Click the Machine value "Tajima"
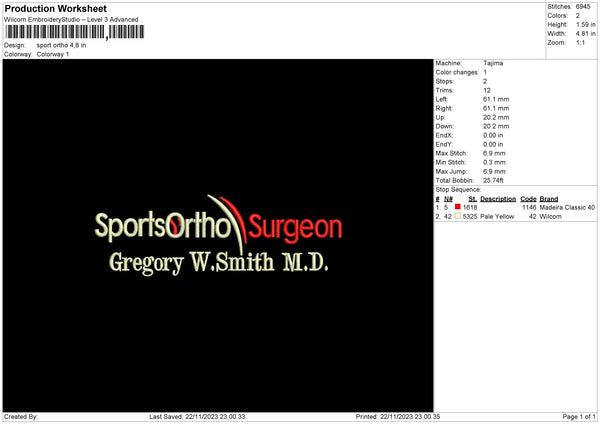This screenshot has height=424, width=600. [493, 63]
